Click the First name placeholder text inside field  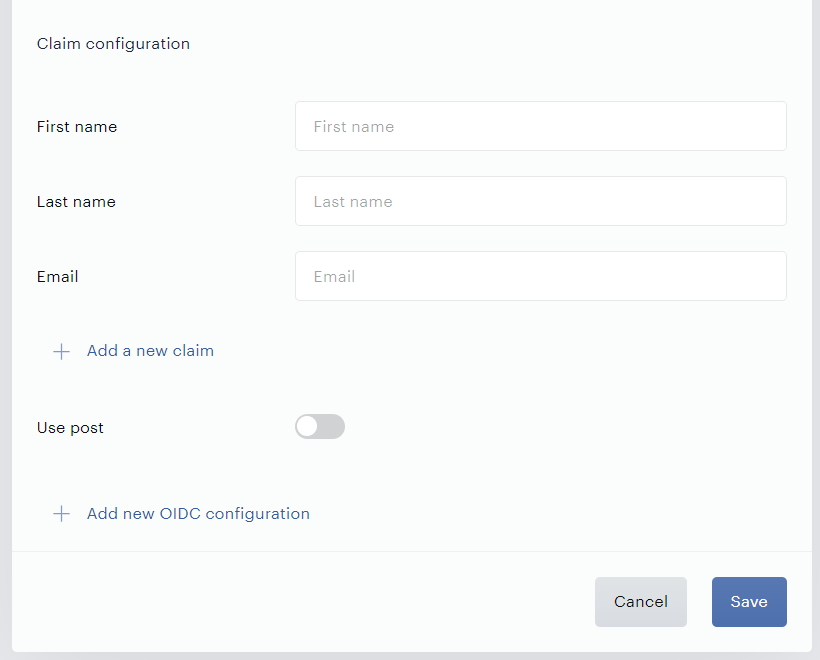click(x=354, y=127)
